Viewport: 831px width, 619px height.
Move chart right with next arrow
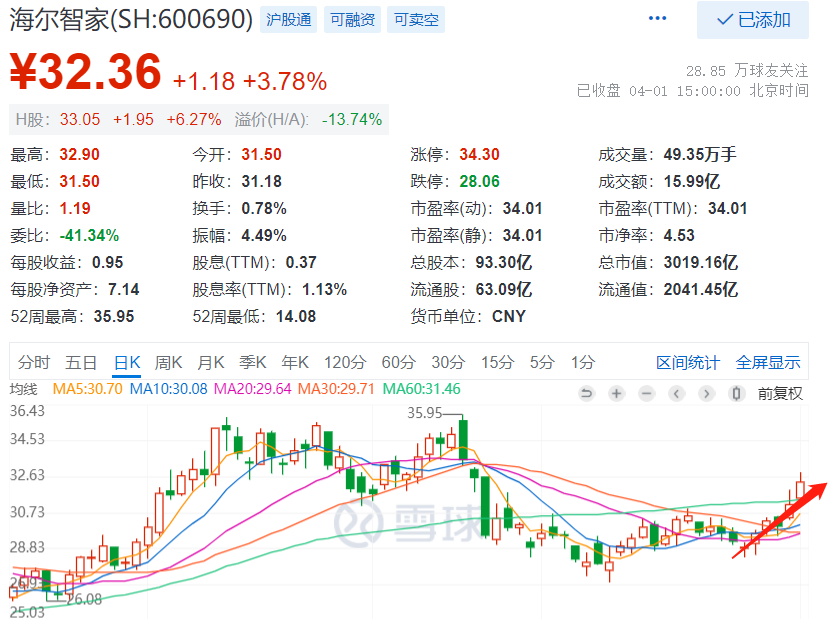pyautogui.click(x=706, y=394)
